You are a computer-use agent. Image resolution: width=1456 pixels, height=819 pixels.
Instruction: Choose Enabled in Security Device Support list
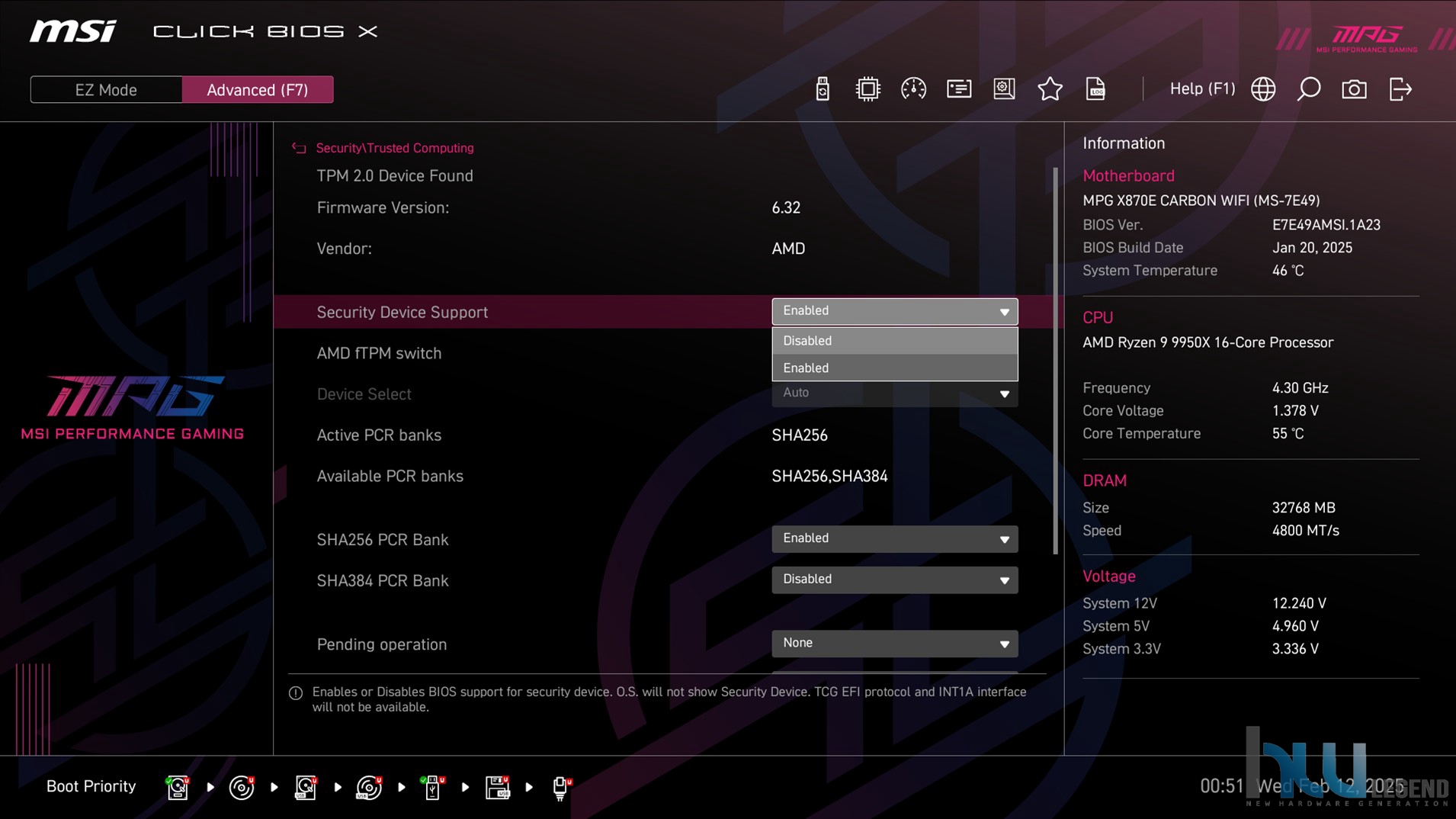click(x=894, y=368)
